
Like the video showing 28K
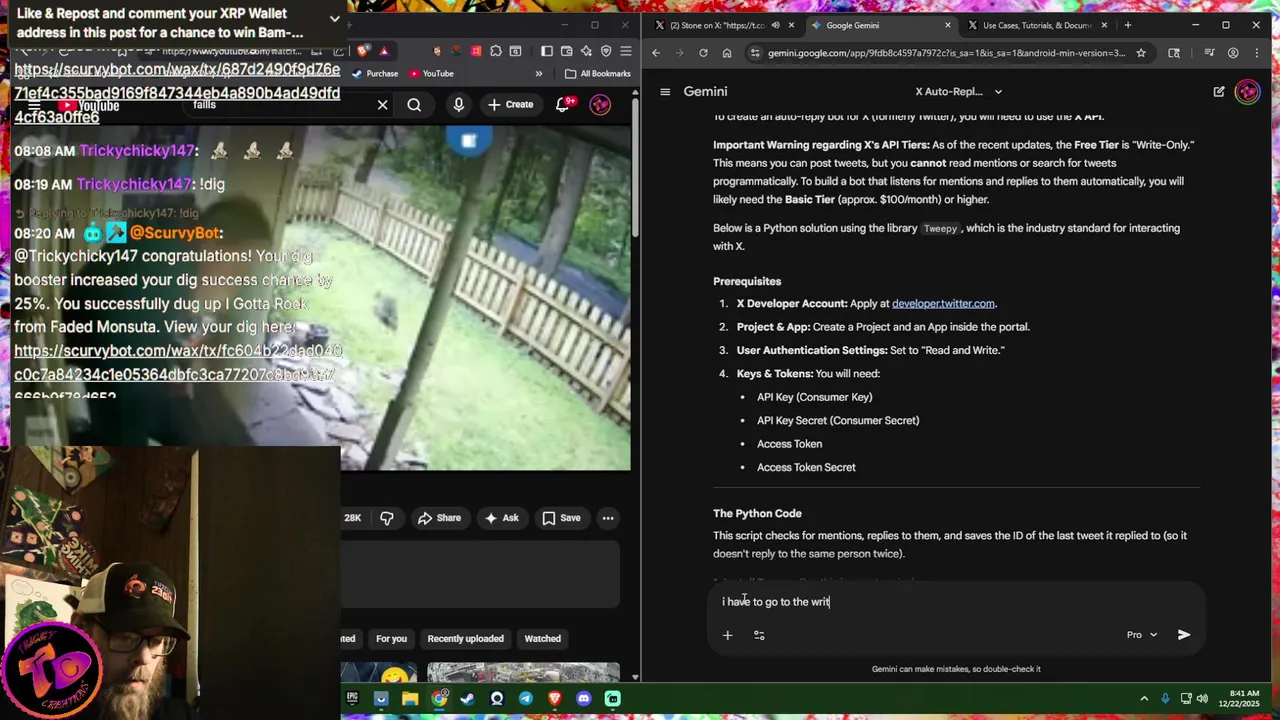click(352, 518)
